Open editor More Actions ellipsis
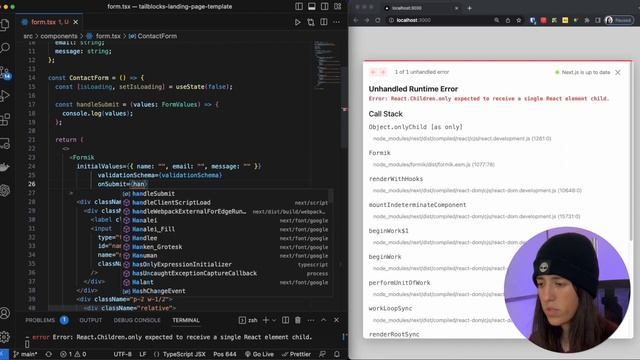640x360 pixels. pyautogui.click(x=336, y=22)
